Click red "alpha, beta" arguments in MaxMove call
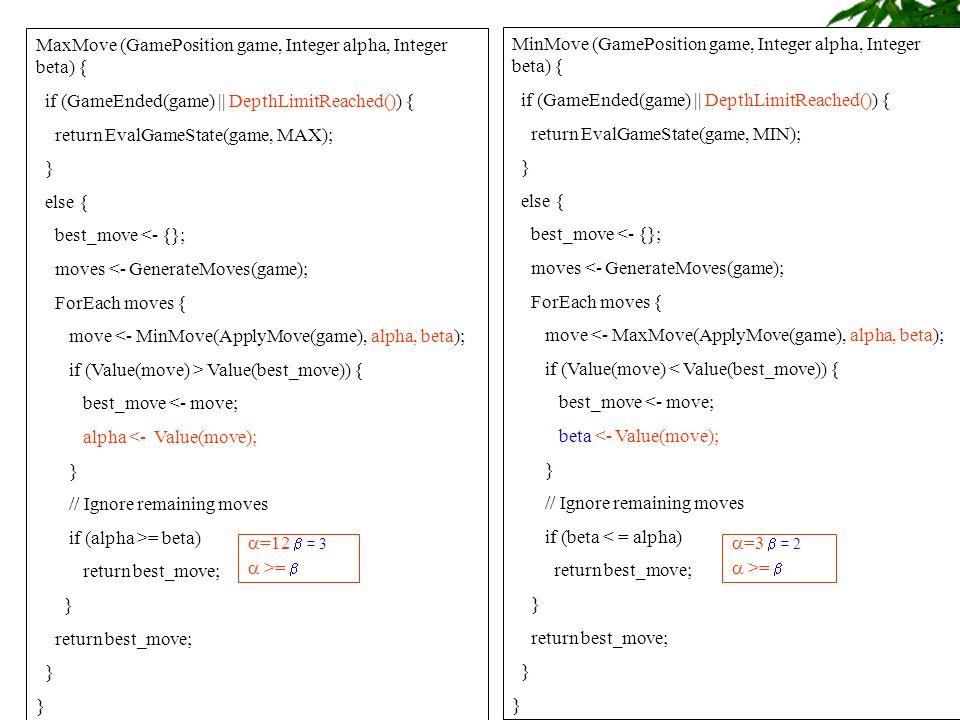The height and width of the screenshot is (720, 960). (x=891, y=336)
